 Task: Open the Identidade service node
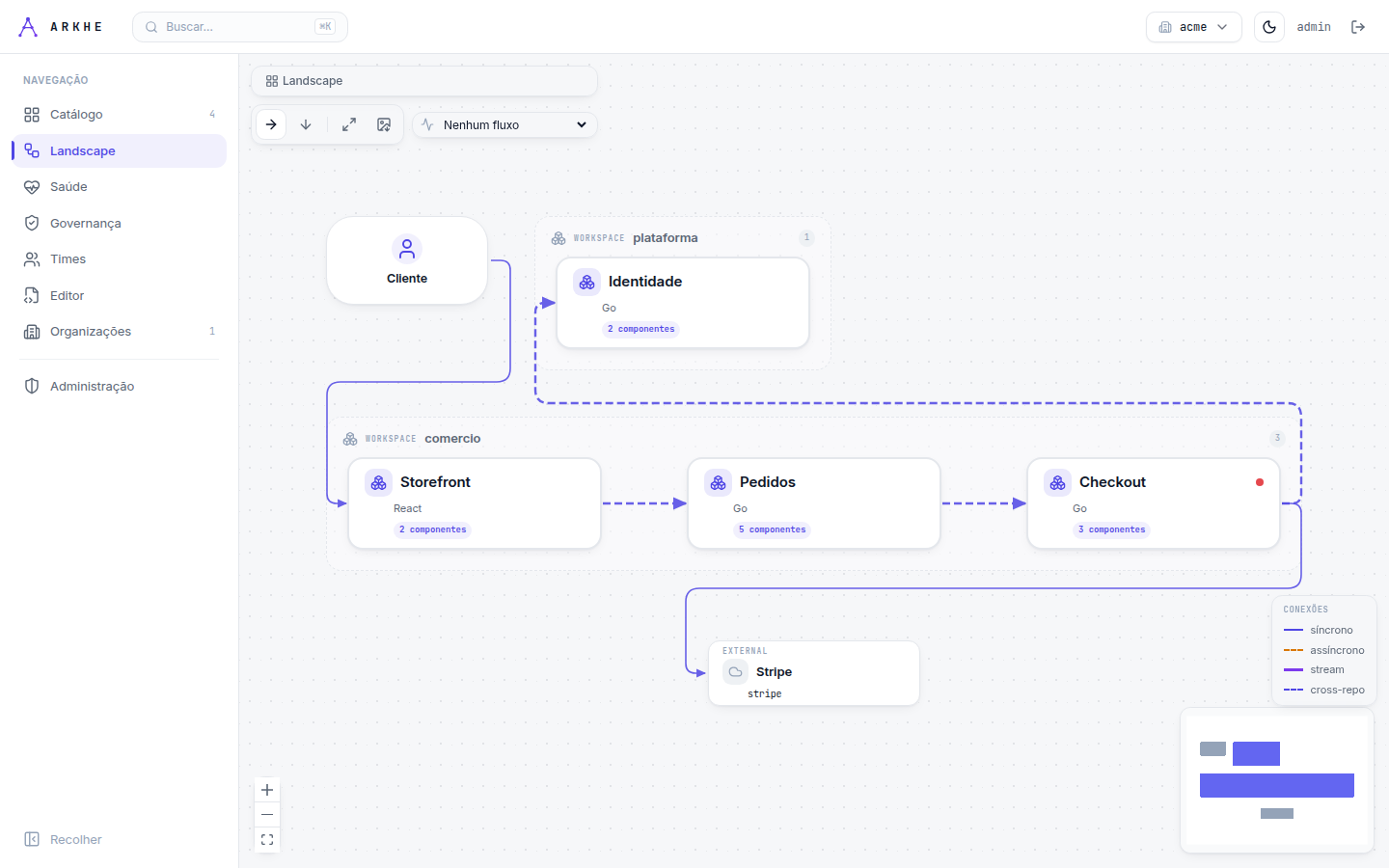[683, 303]
